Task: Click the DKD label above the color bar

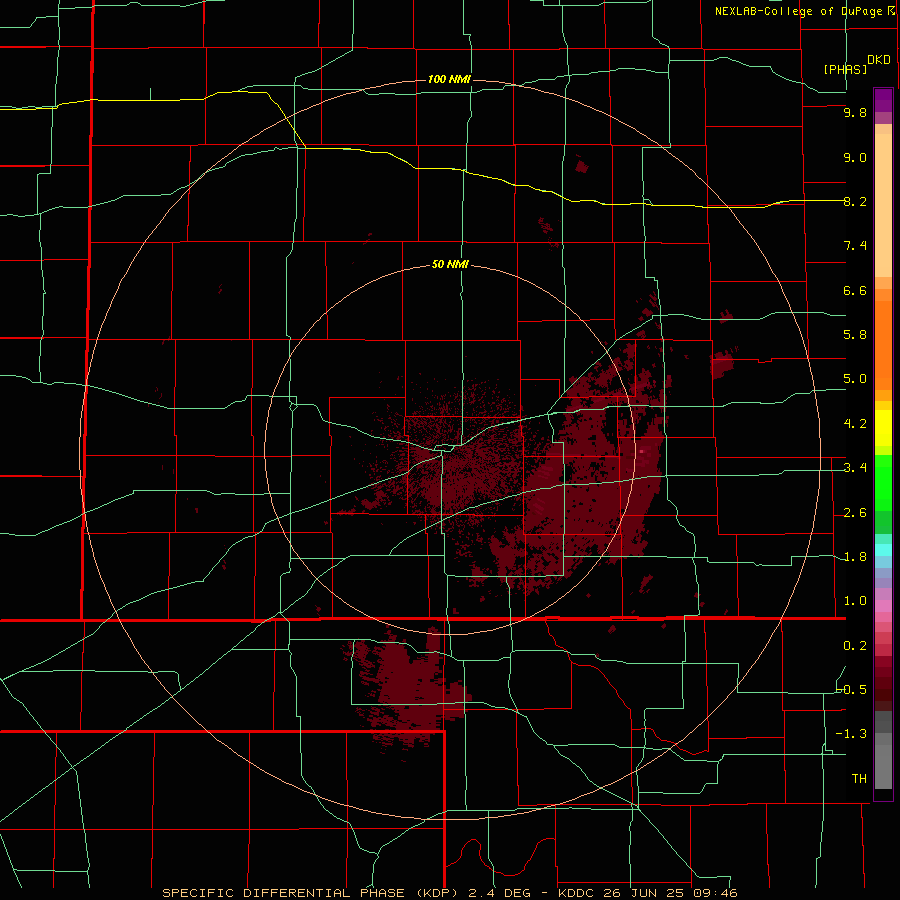Action: coord(879,60)
